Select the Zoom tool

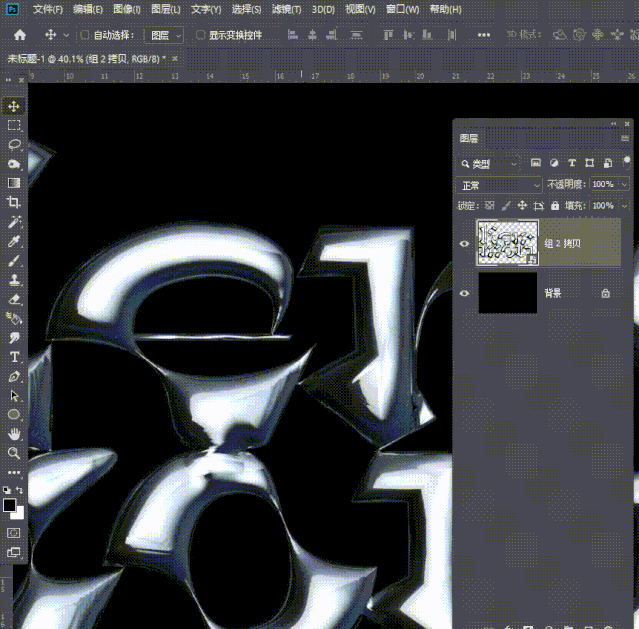click(x=14, y=453)
